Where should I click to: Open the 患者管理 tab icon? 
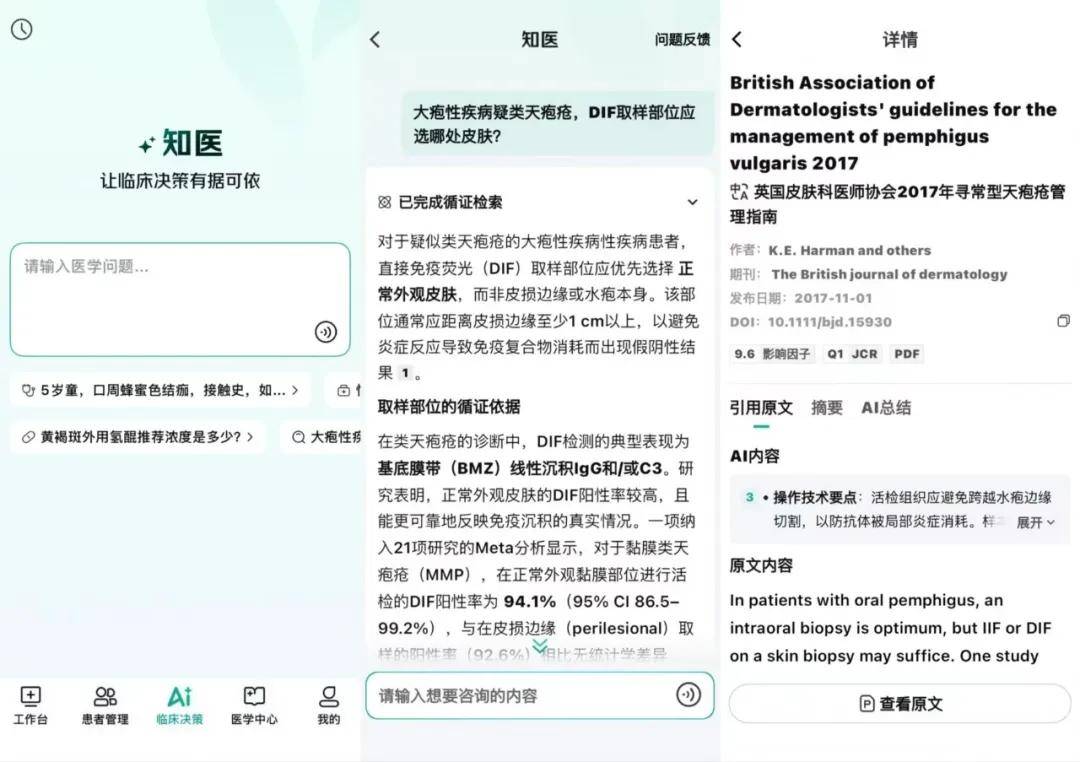click(x=105, y=706)
